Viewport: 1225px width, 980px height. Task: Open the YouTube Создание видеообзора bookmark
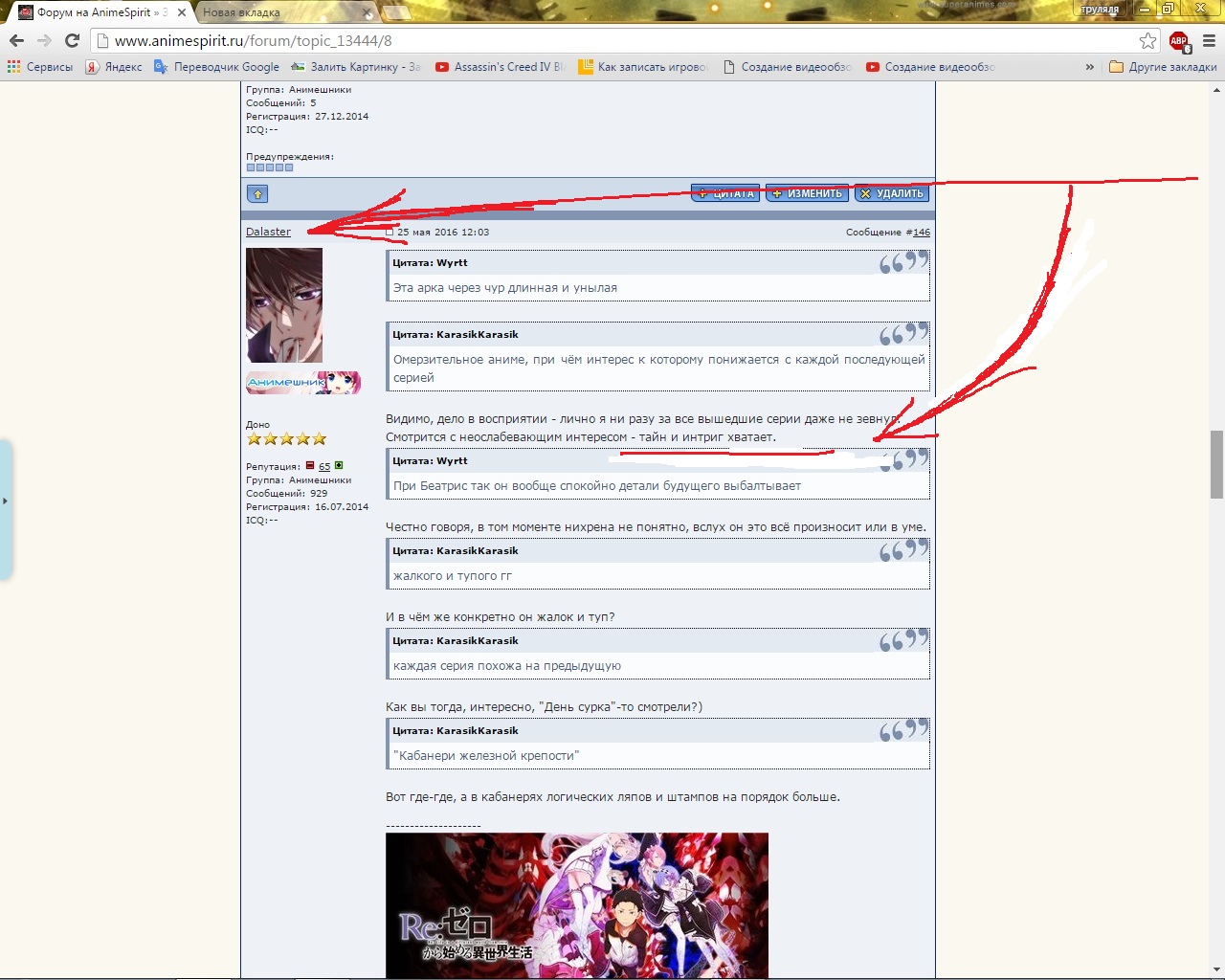click(930, 67)
